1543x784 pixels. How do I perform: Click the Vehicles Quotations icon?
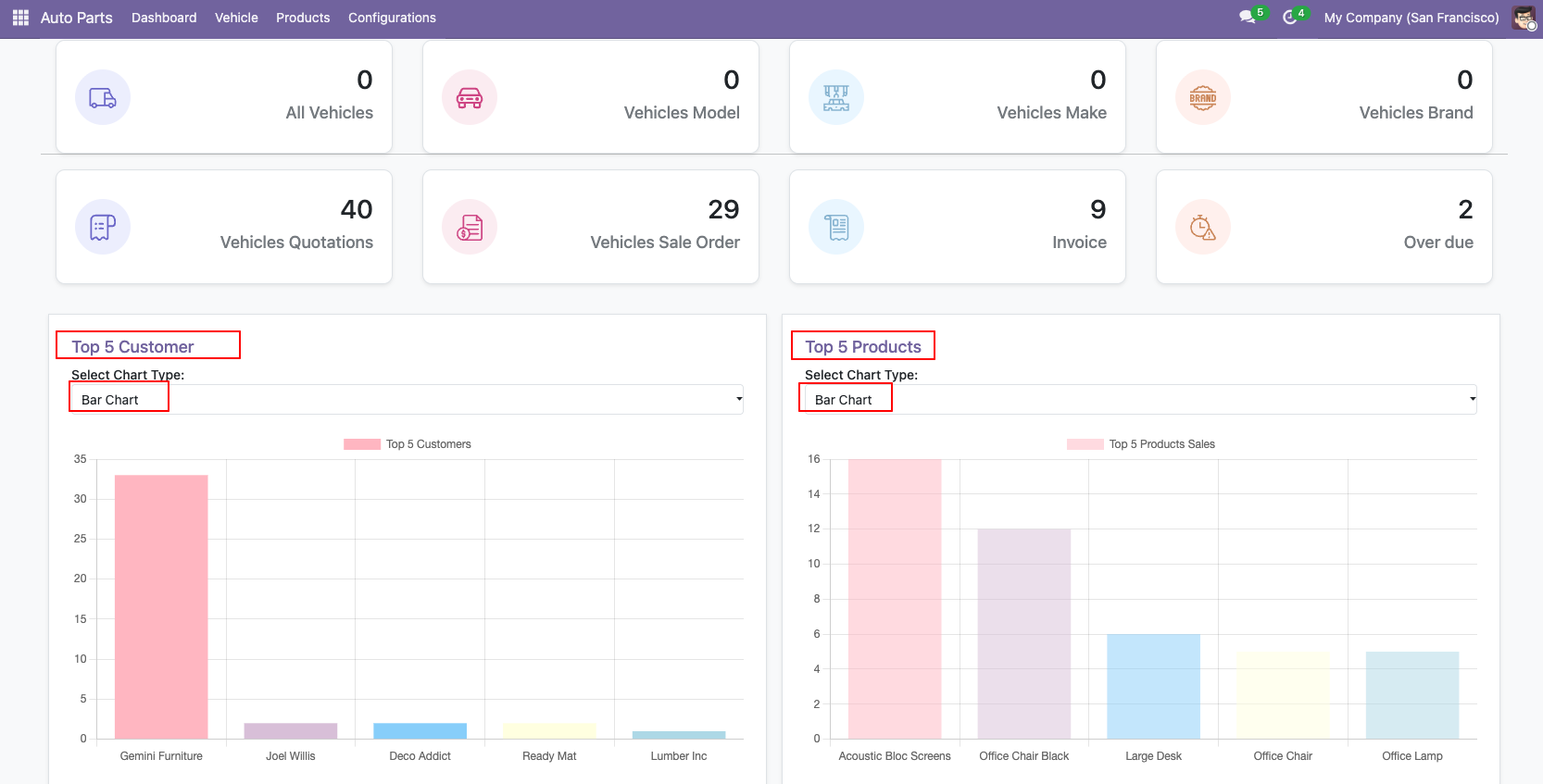click(x=103, y=228)
